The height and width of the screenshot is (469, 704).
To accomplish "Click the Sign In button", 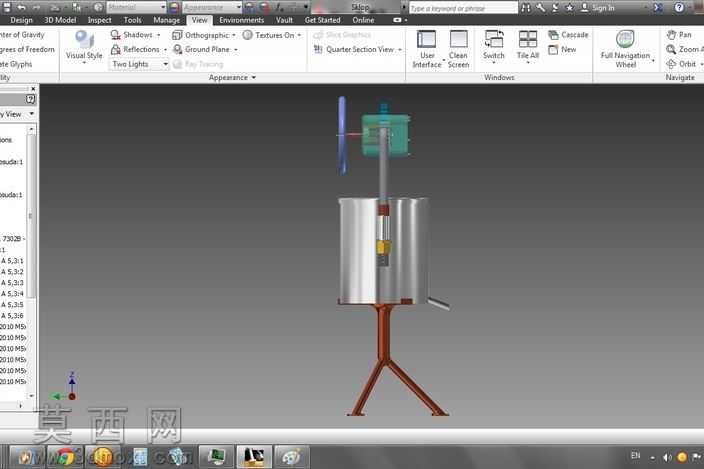I will [x=598, y=8].
